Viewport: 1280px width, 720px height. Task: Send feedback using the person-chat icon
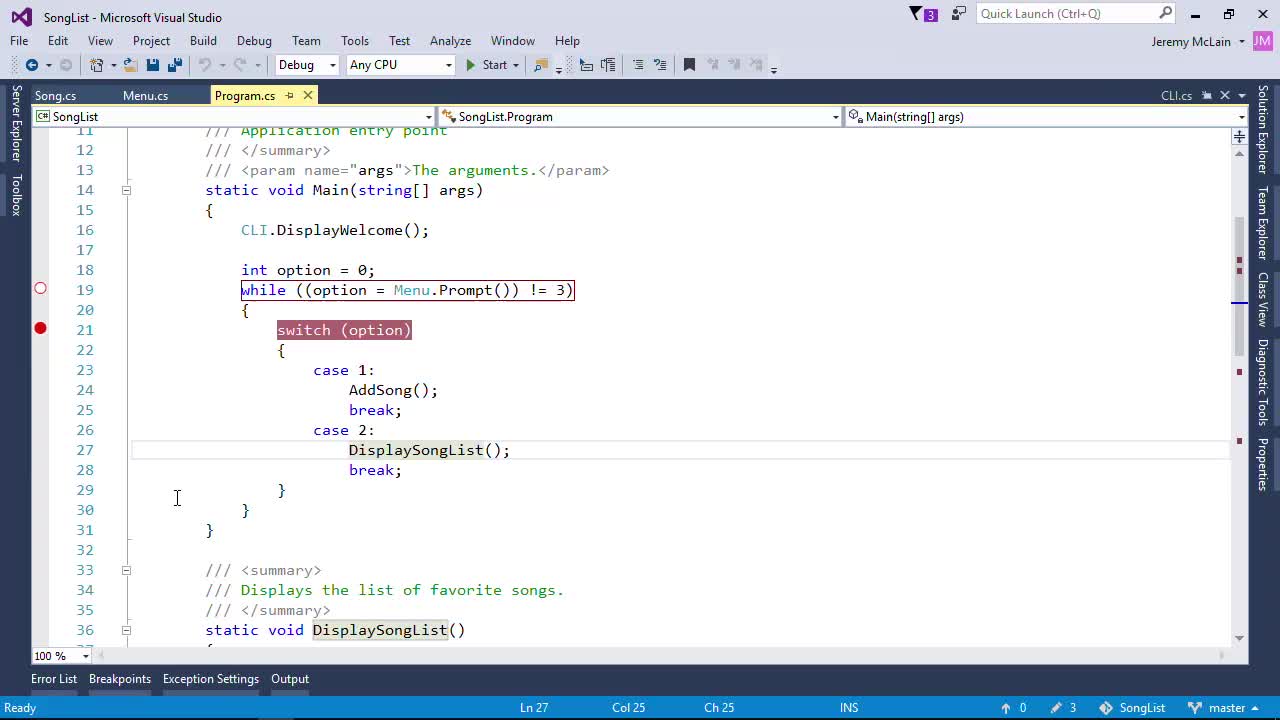(x=959, y=14)
